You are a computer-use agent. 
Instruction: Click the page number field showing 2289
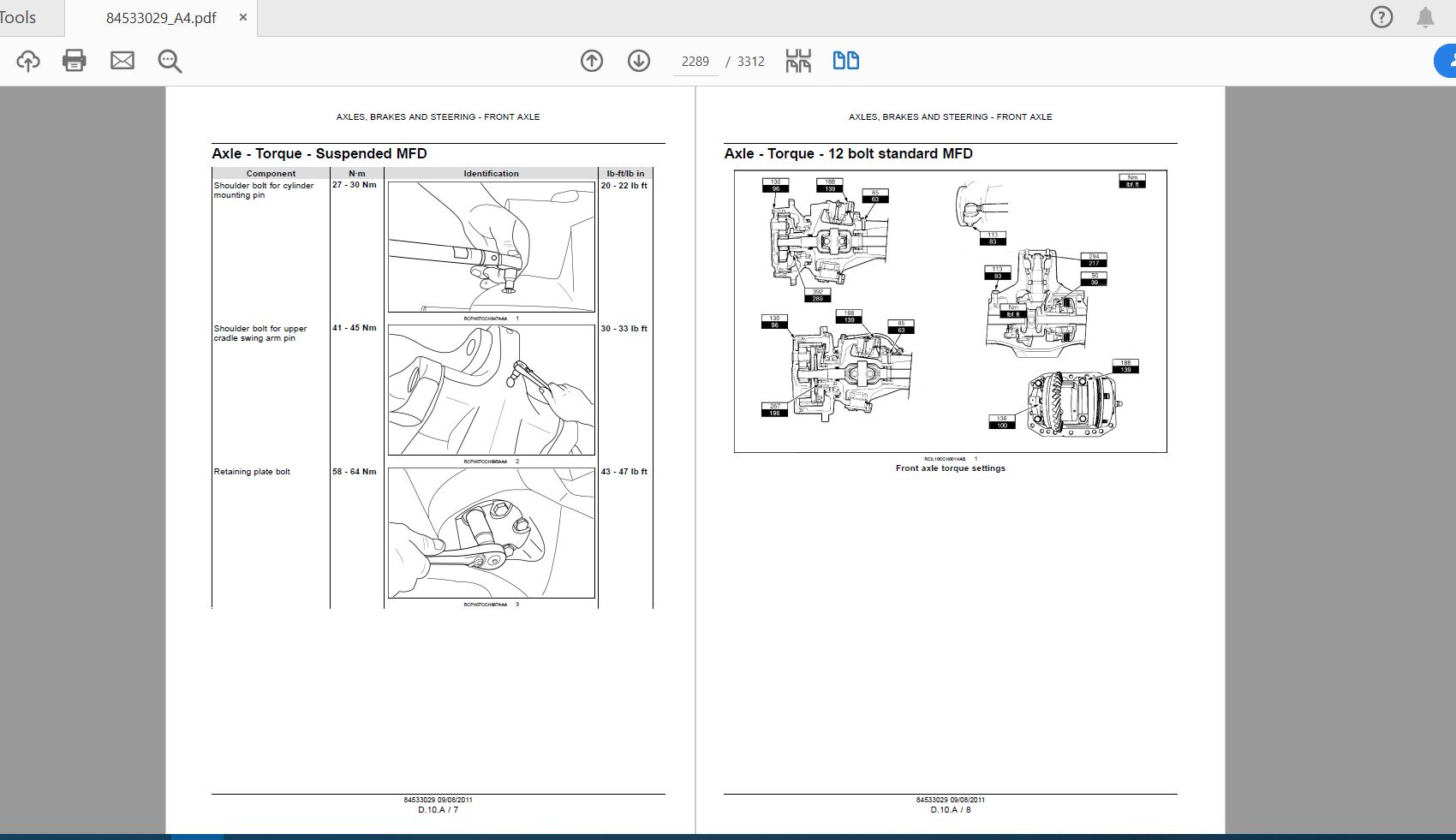[x=694, y=61]
